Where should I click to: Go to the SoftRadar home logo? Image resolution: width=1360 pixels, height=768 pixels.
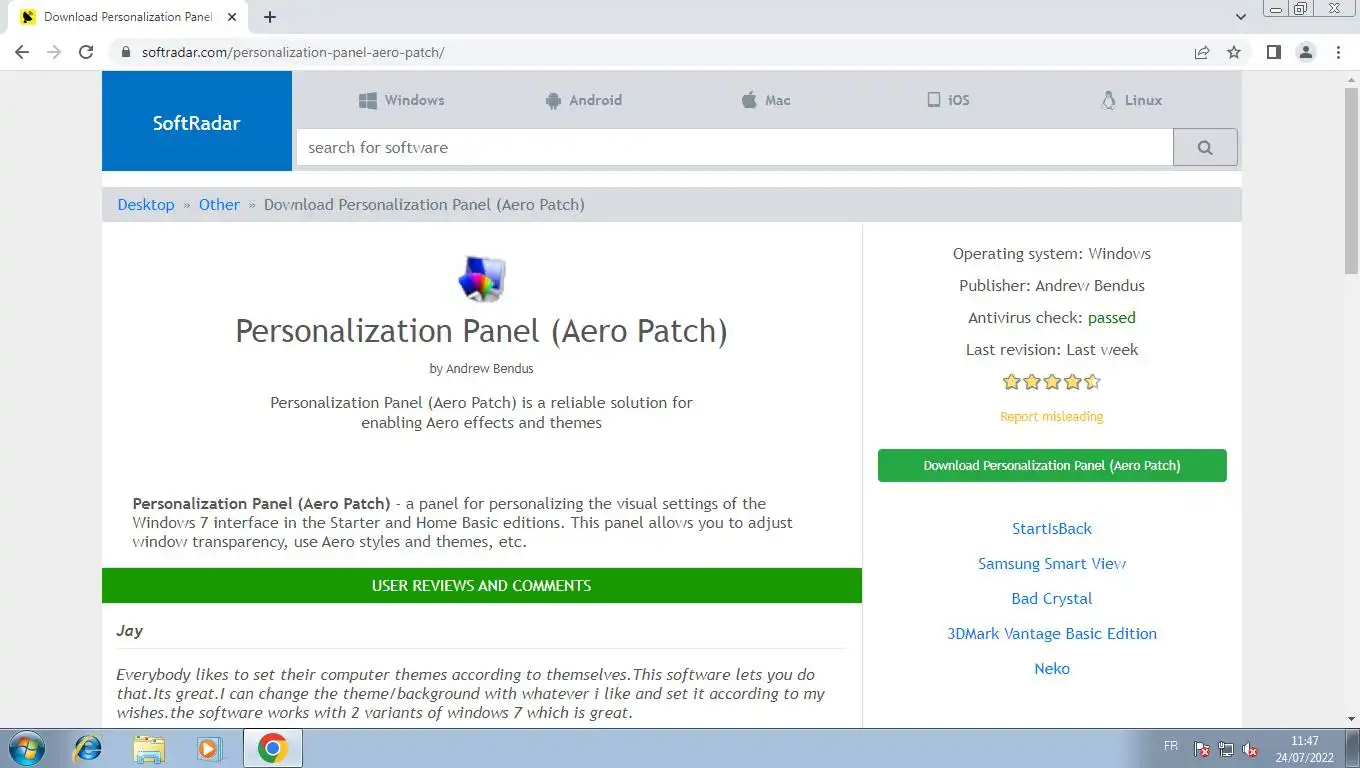click(197, 123)
